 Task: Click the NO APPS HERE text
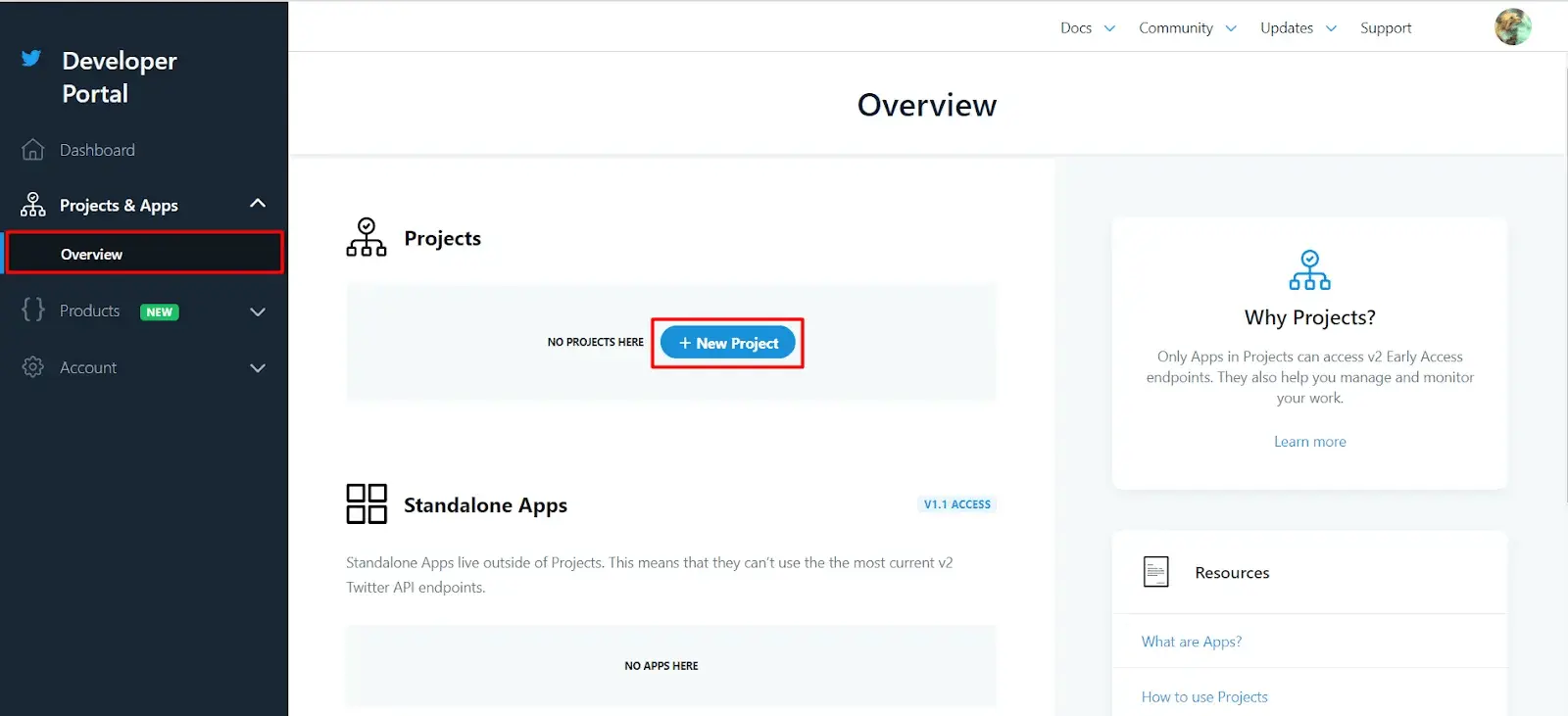661,666
